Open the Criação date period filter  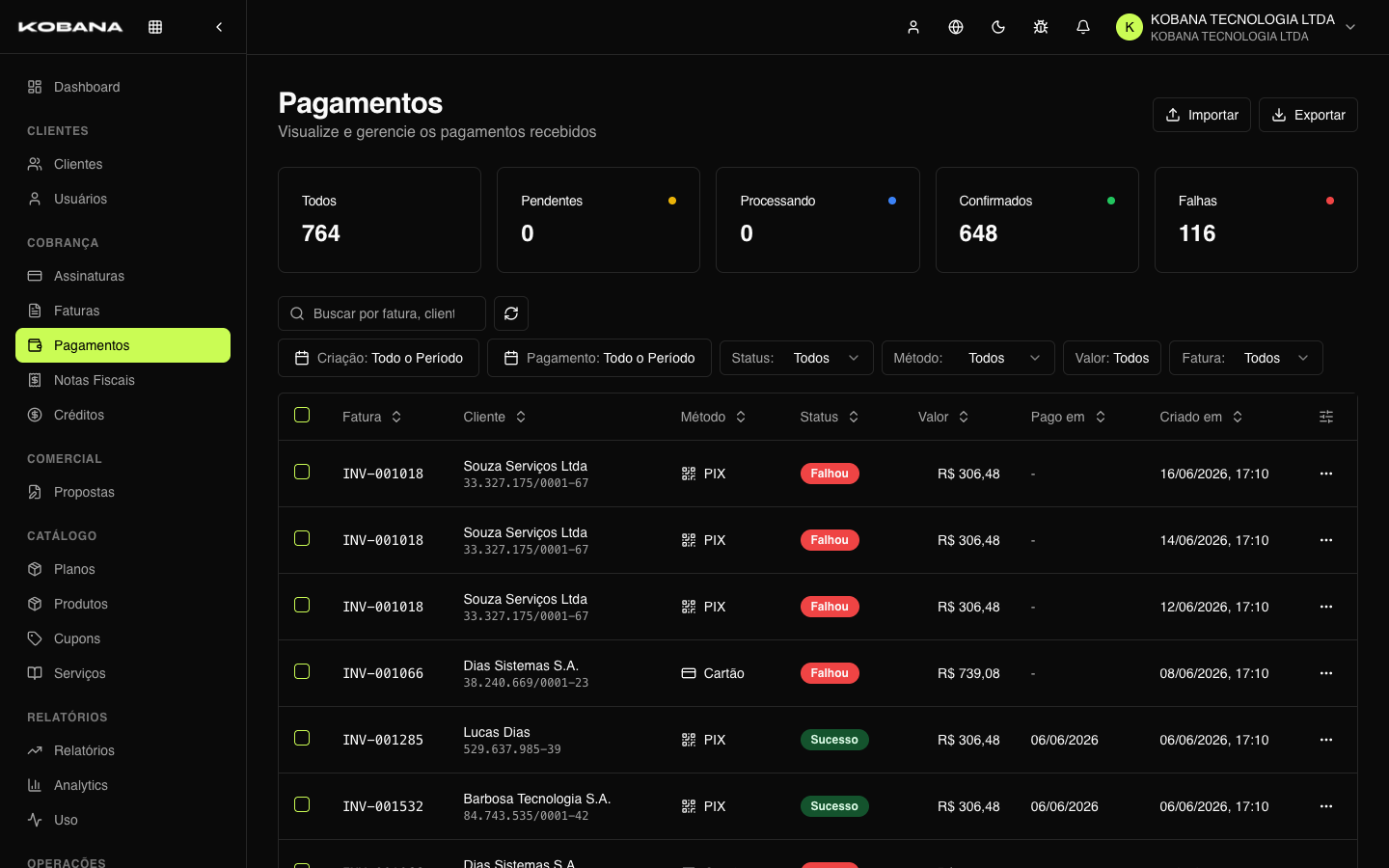point(378,358)
